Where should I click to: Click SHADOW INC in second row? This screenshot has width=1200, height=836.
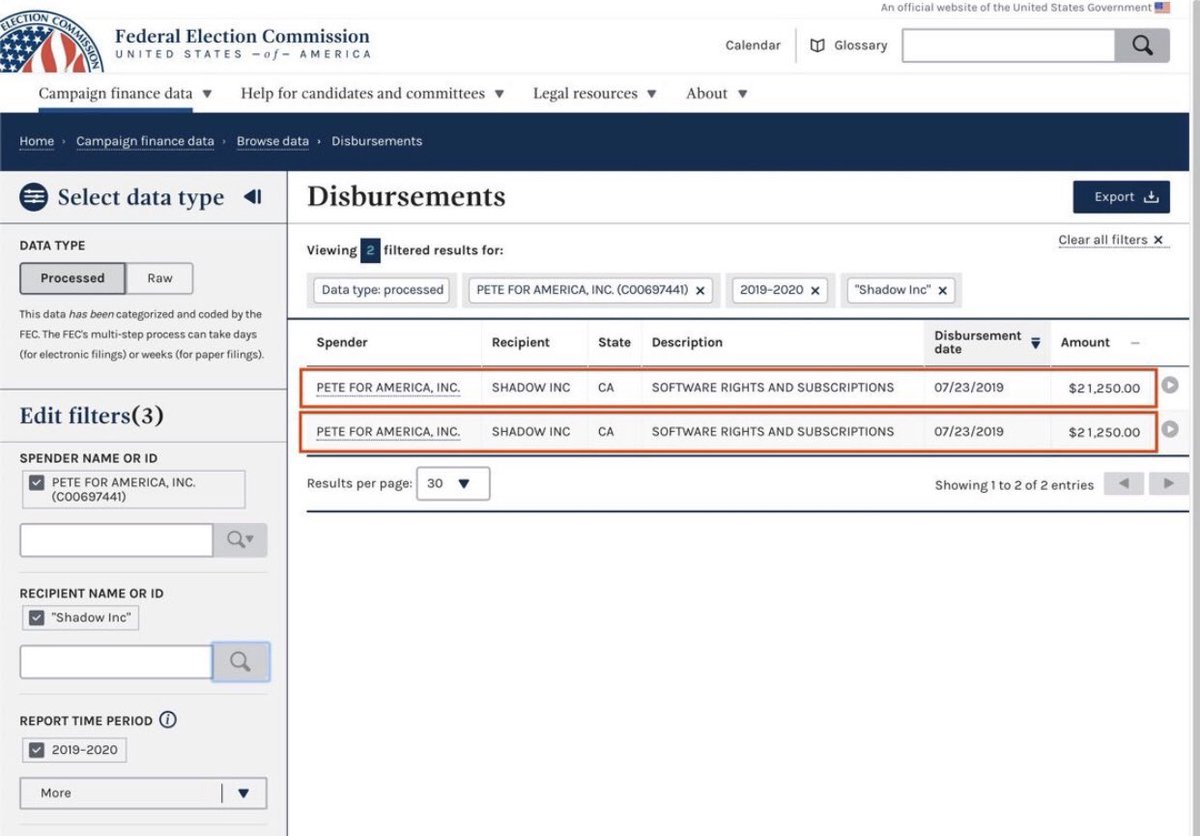coord(531,431)
